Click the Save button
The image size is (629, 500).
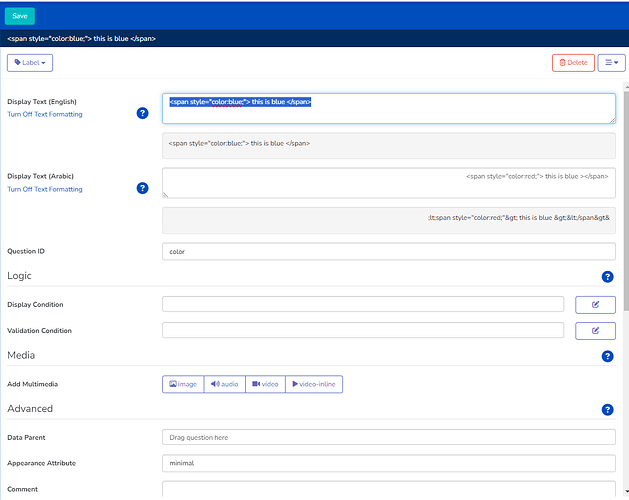20,16
